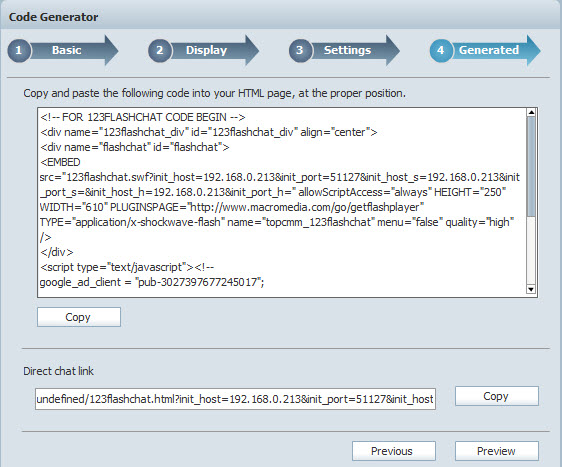The image size is (562, 467).
Task: Click the step 4 number circle
Action: pos(440,50)
